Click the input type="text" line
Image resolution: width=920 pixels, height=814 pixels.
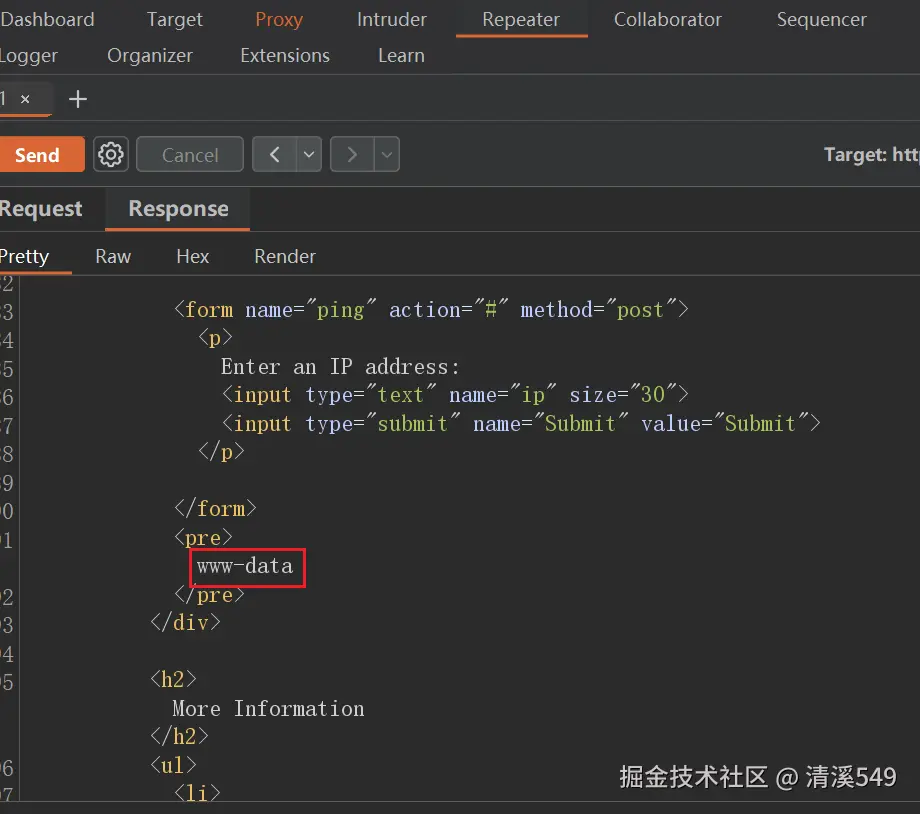pos(455,396)
